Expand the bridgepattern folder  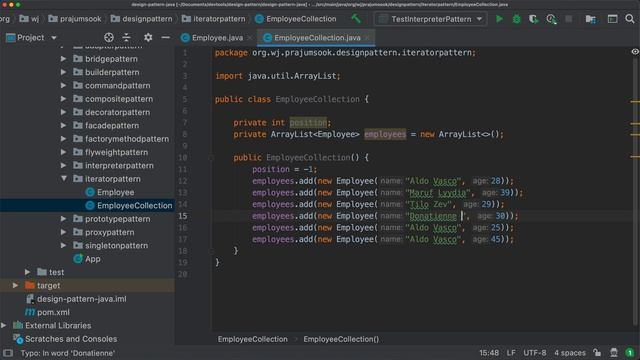(63, 59)
